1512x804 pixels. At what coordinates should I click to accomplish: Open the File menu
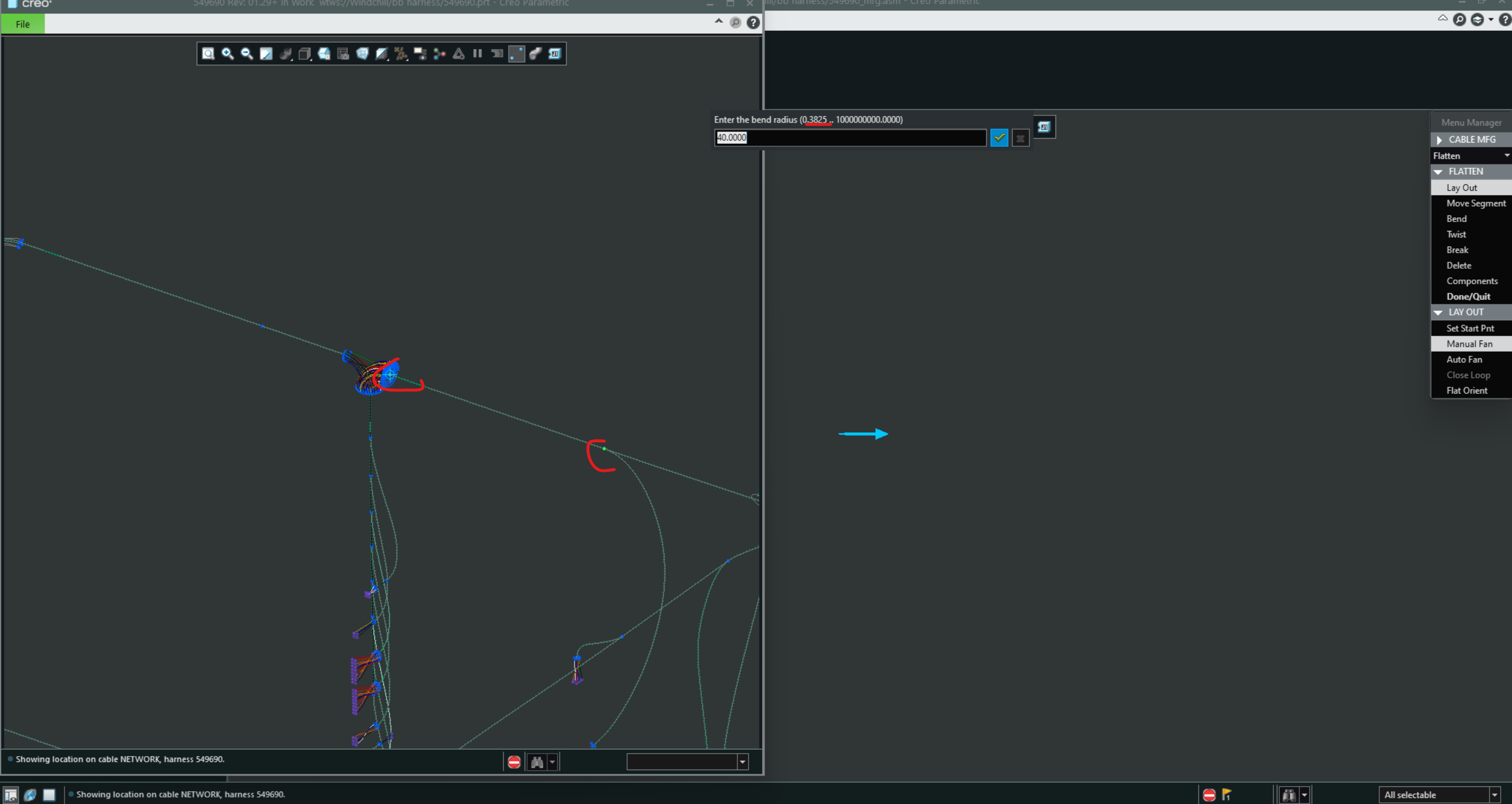point(23,24)
